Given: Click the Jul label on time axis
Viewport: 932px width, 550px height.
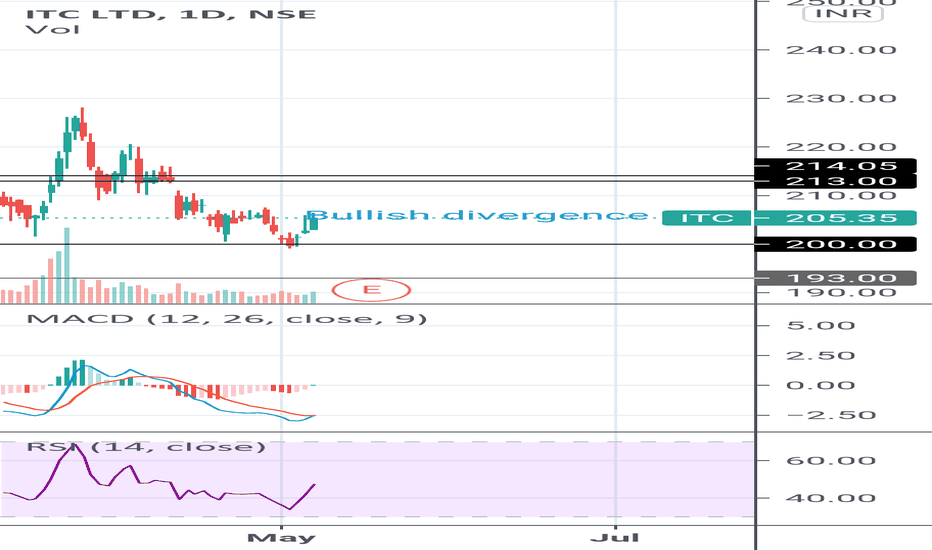Looking at the screenshot, I should coord(615,538).
